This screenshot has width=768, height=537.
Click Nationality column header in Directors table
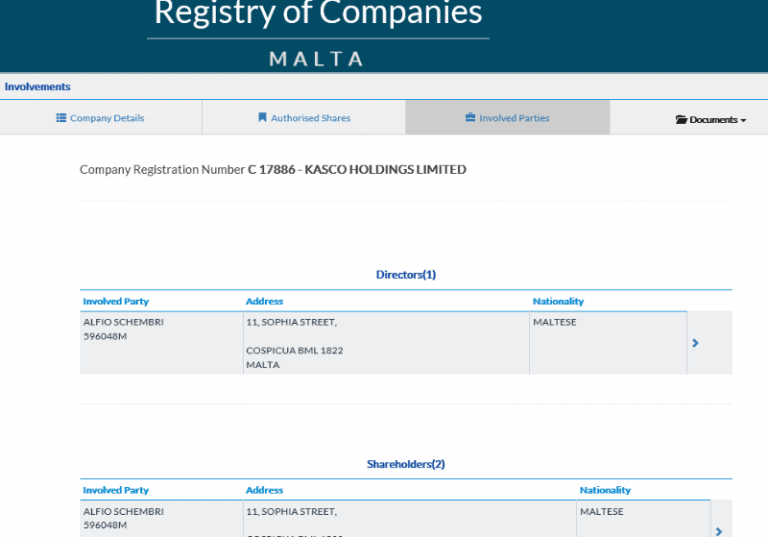tap(558, 301)
